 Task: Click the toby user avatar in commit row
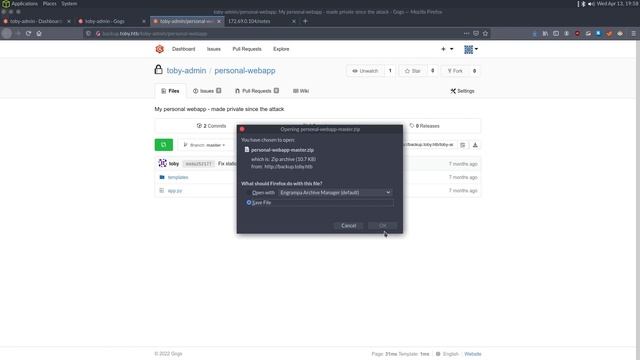[162, 163]
